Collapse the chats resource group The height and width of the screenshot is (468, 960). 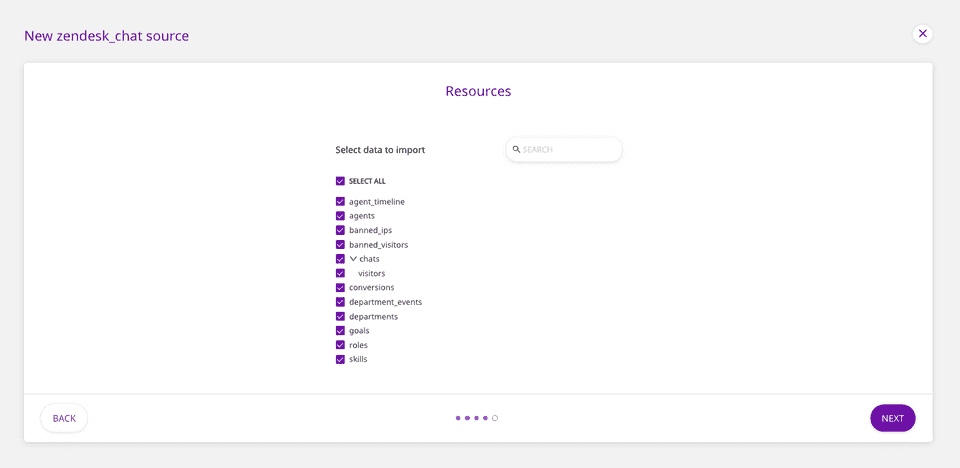[353, 259]
